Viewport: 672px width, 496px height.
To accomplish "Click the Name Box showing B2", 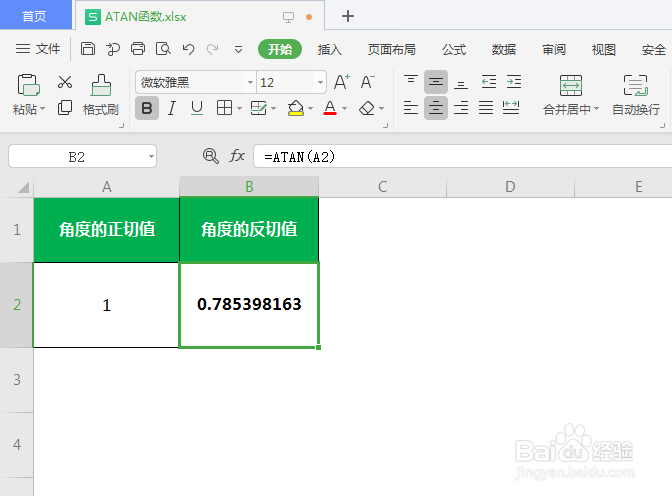I will tap(82, 156).
